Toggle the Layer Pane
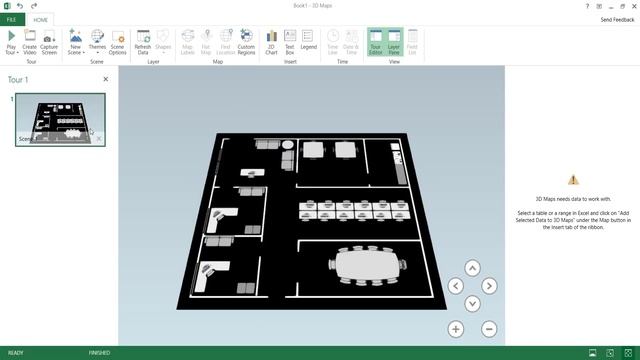The width and height of the screenshot is (640, 360). pyautogui.click(x=394, y=42)
